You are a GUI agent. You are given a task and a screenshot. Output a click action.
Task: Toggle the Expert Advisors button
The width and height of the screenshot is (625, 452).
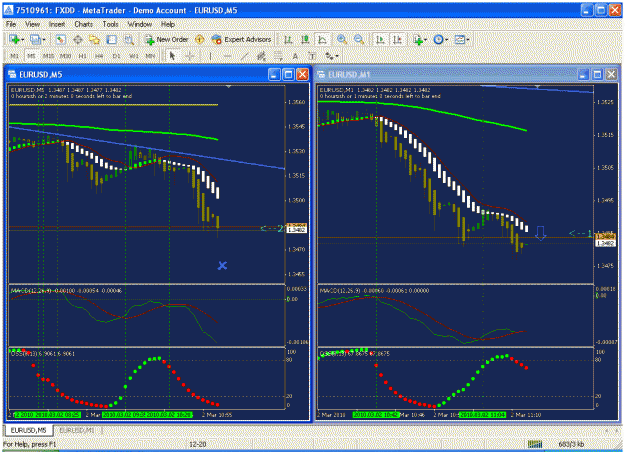tap(242, 39)
